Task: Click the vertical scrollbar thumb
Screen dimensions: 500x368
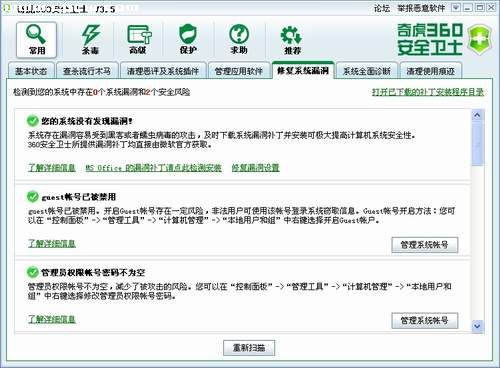Action: pos(477,143)
